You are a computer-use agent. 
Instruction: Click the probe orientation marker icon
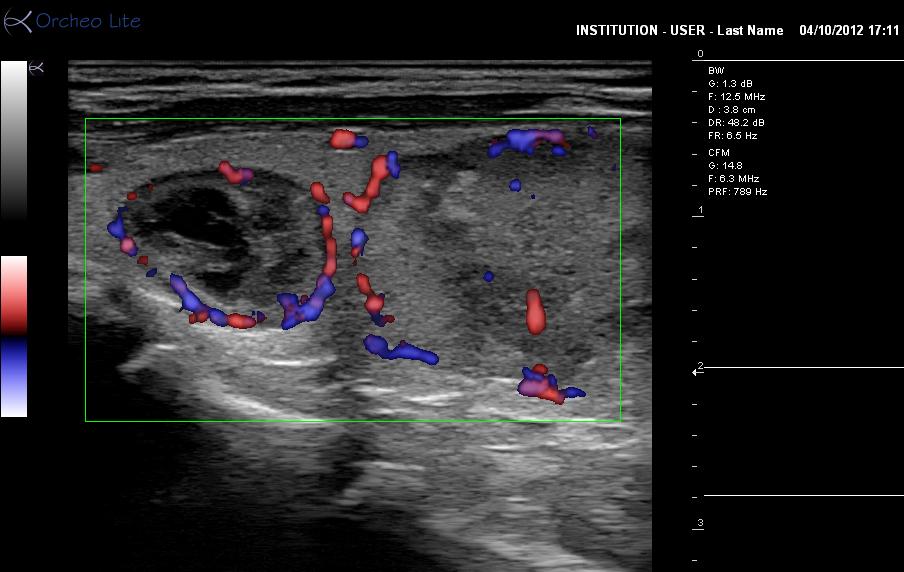point(36,68)
